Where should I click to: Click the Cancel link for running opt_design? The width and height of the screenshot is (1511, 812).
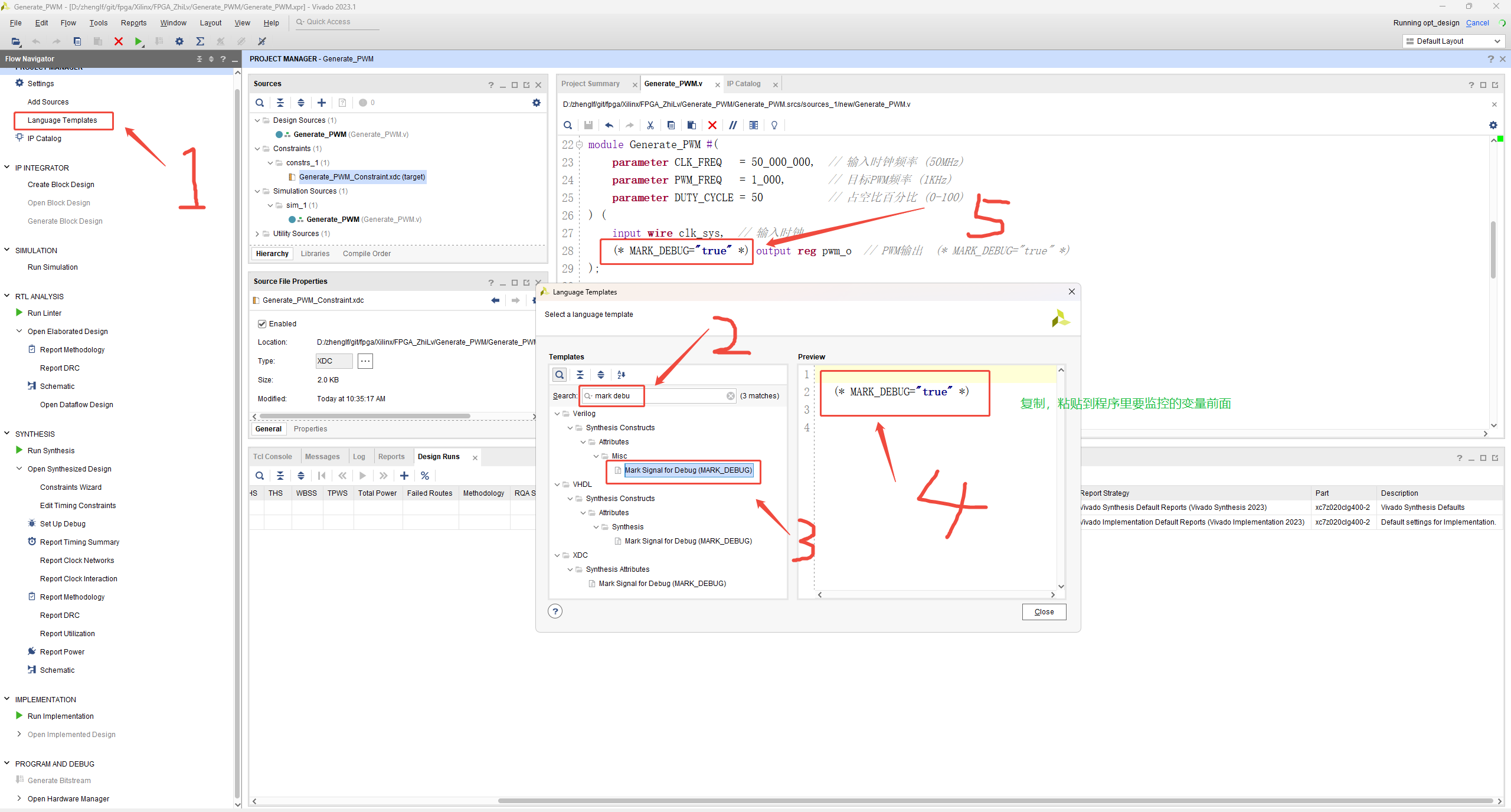pos(1477,23)
